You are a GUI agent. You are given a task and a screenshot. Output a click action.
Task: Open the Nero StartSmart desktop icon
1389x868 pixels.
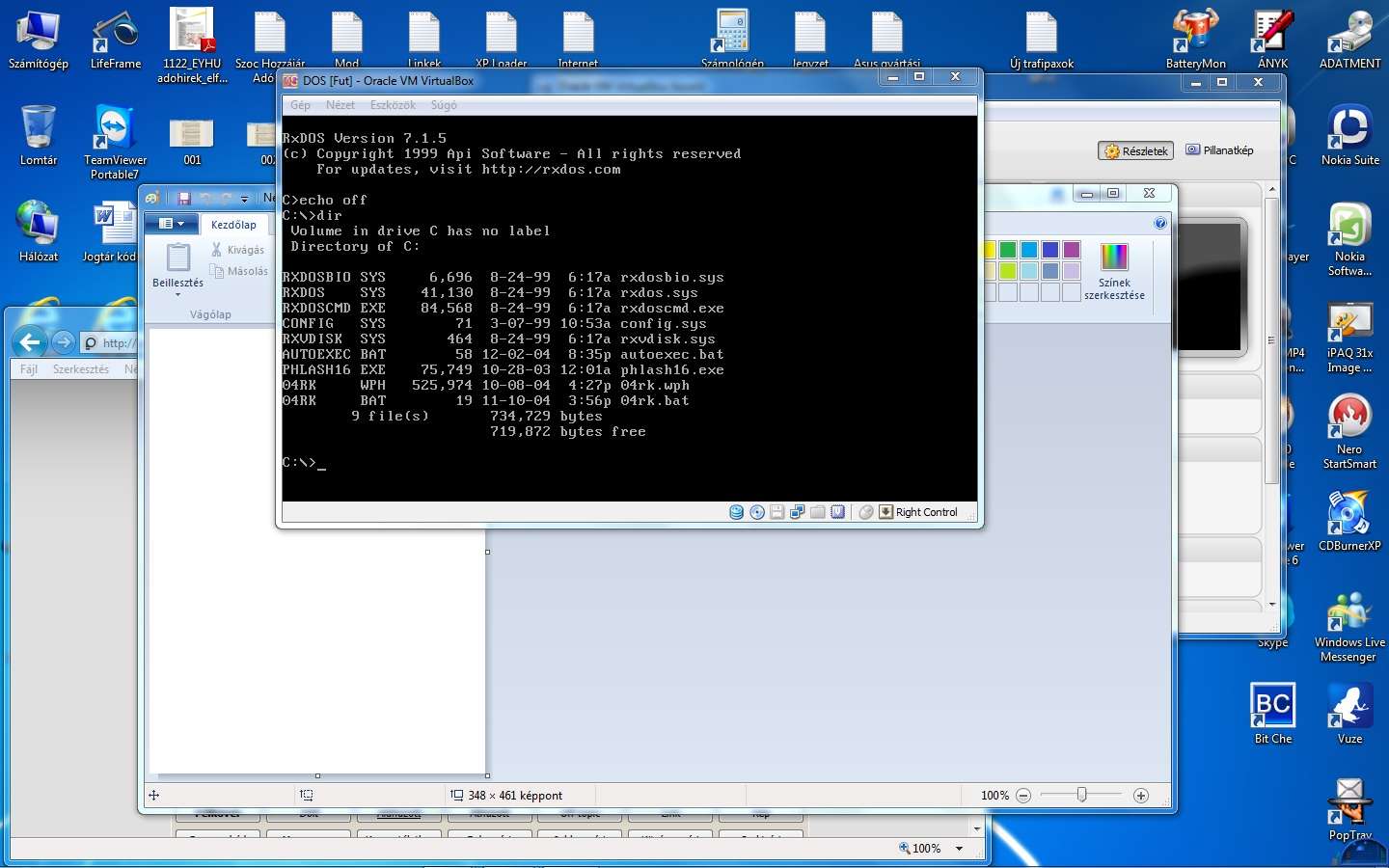pos(1349,432)
